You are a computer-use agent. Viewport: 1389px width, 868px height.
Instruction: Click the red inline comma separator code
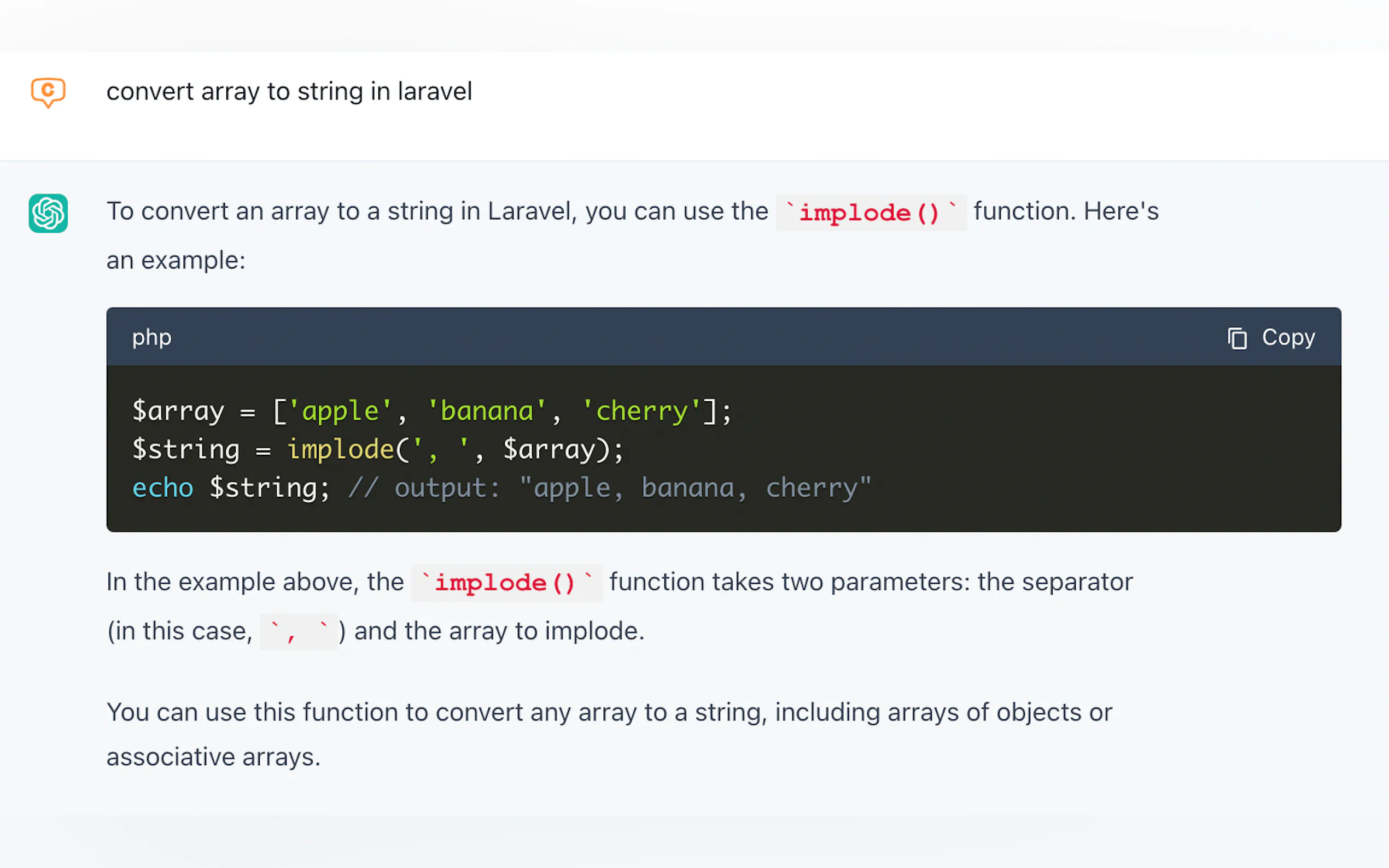tap(299, 631)
